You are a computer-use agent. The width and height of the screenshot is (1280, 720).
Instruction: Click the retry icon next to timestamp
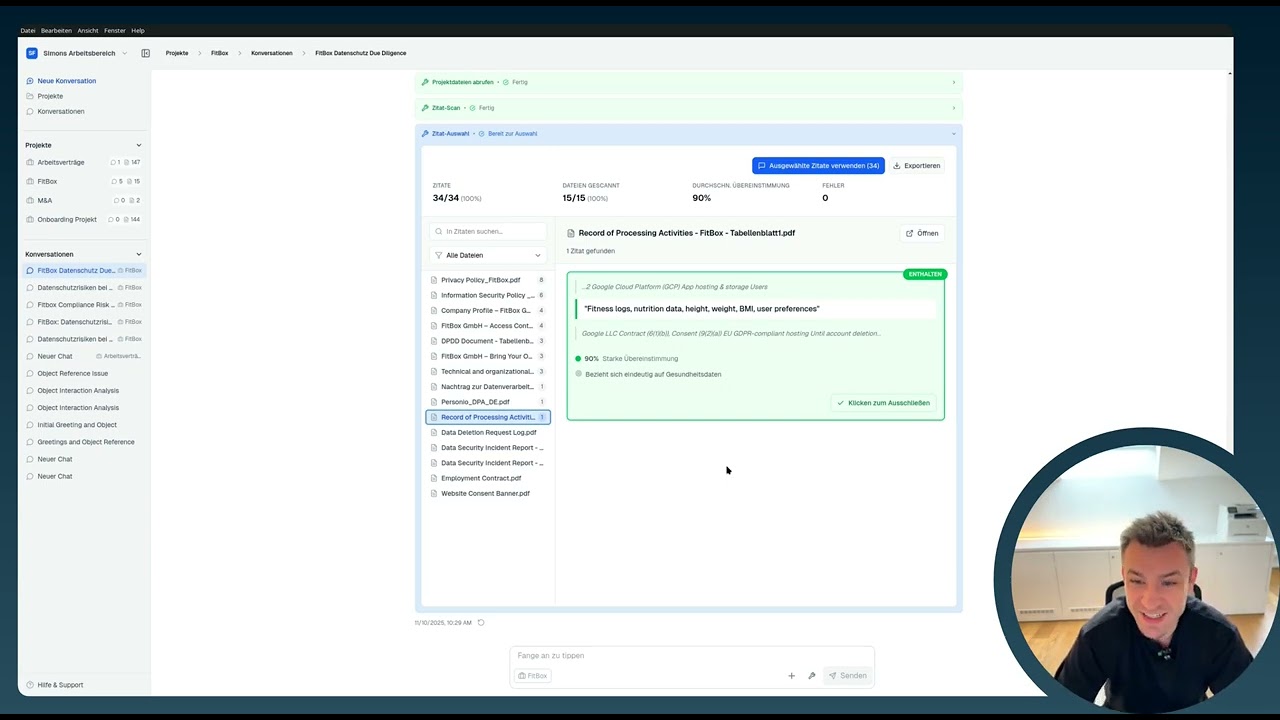pyautogui.click(x=481, y=623)
